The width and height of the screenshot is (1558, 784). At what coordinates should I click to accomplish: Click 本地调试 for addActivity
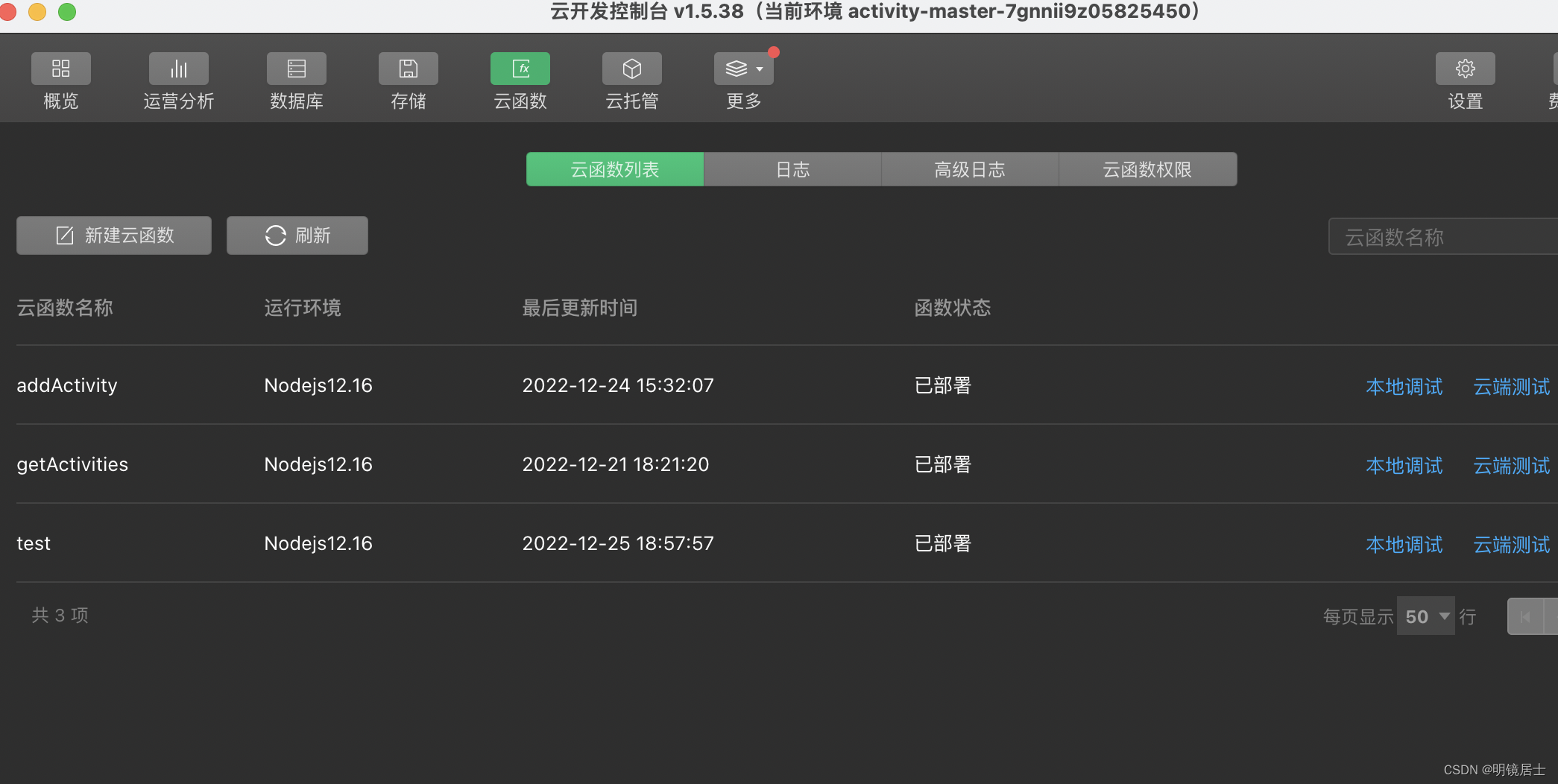pos(1404,387)
